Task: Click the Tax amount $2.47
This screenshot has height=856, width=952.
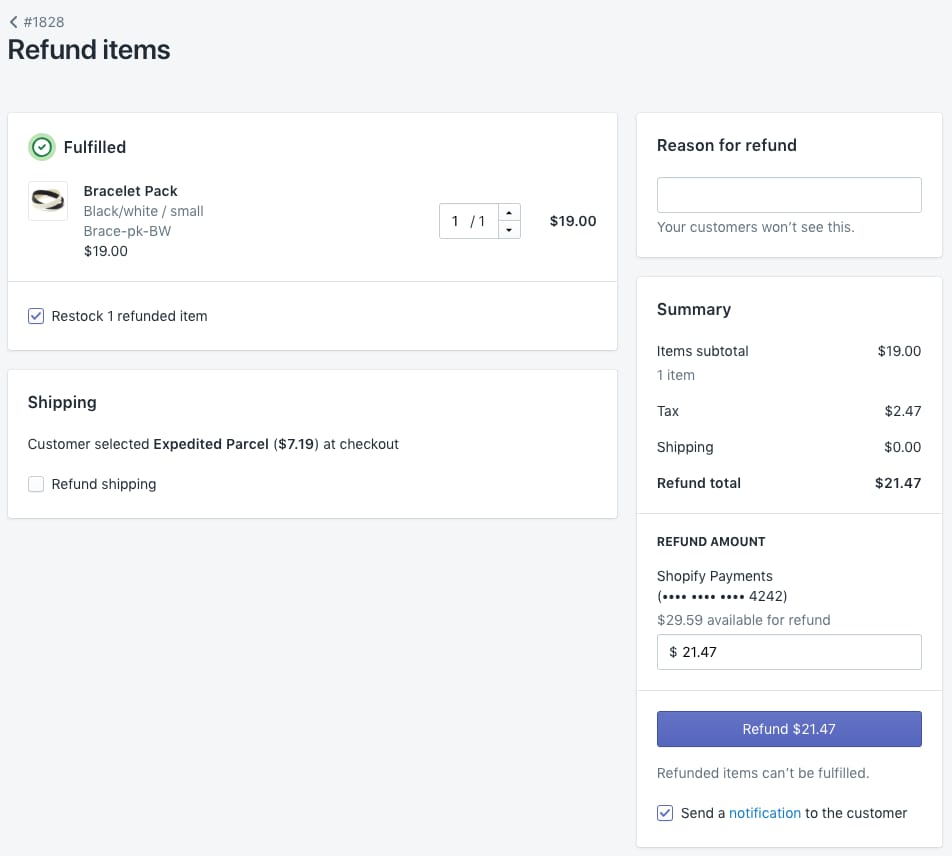Action: pyautogui.click(x=902, y=411)
